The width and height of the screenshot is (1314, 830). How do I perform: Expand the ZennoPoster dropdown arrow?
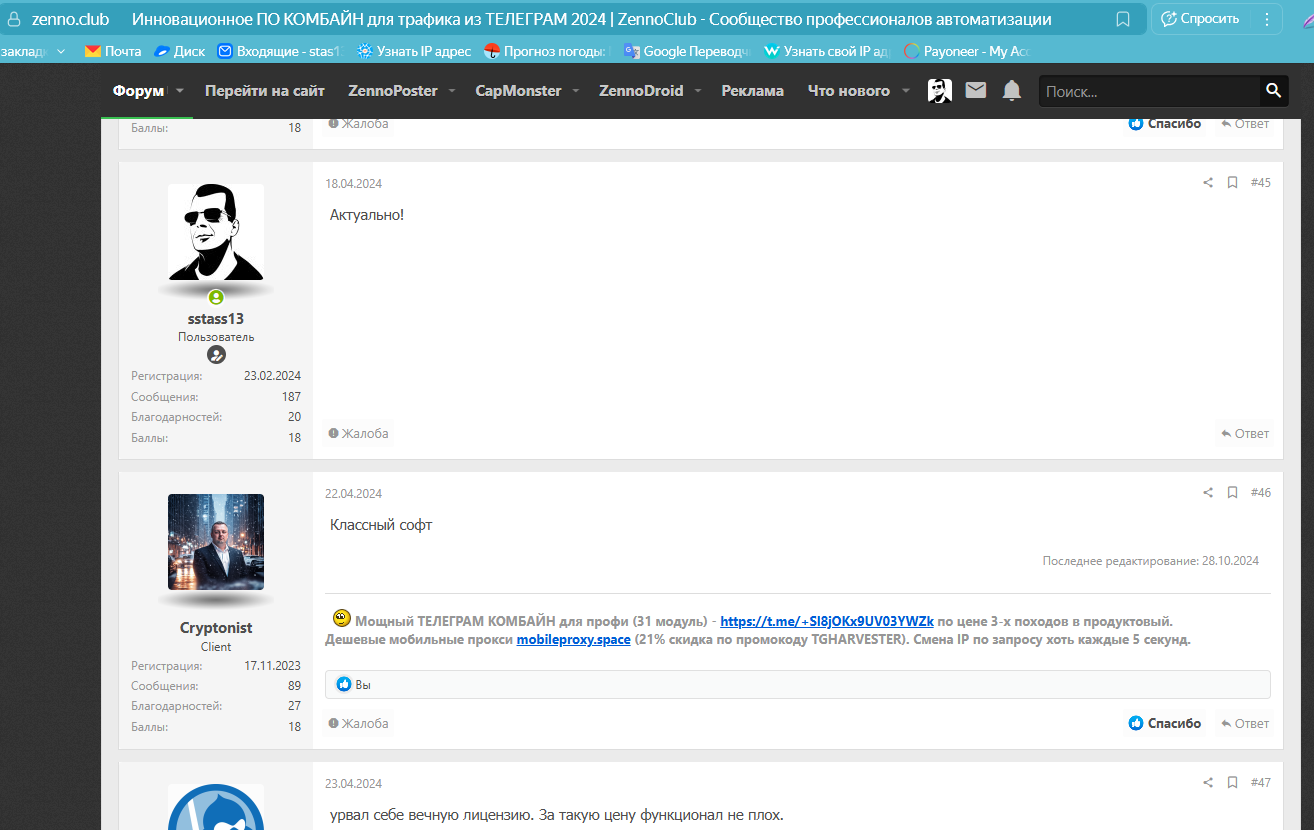click(452, 91)
